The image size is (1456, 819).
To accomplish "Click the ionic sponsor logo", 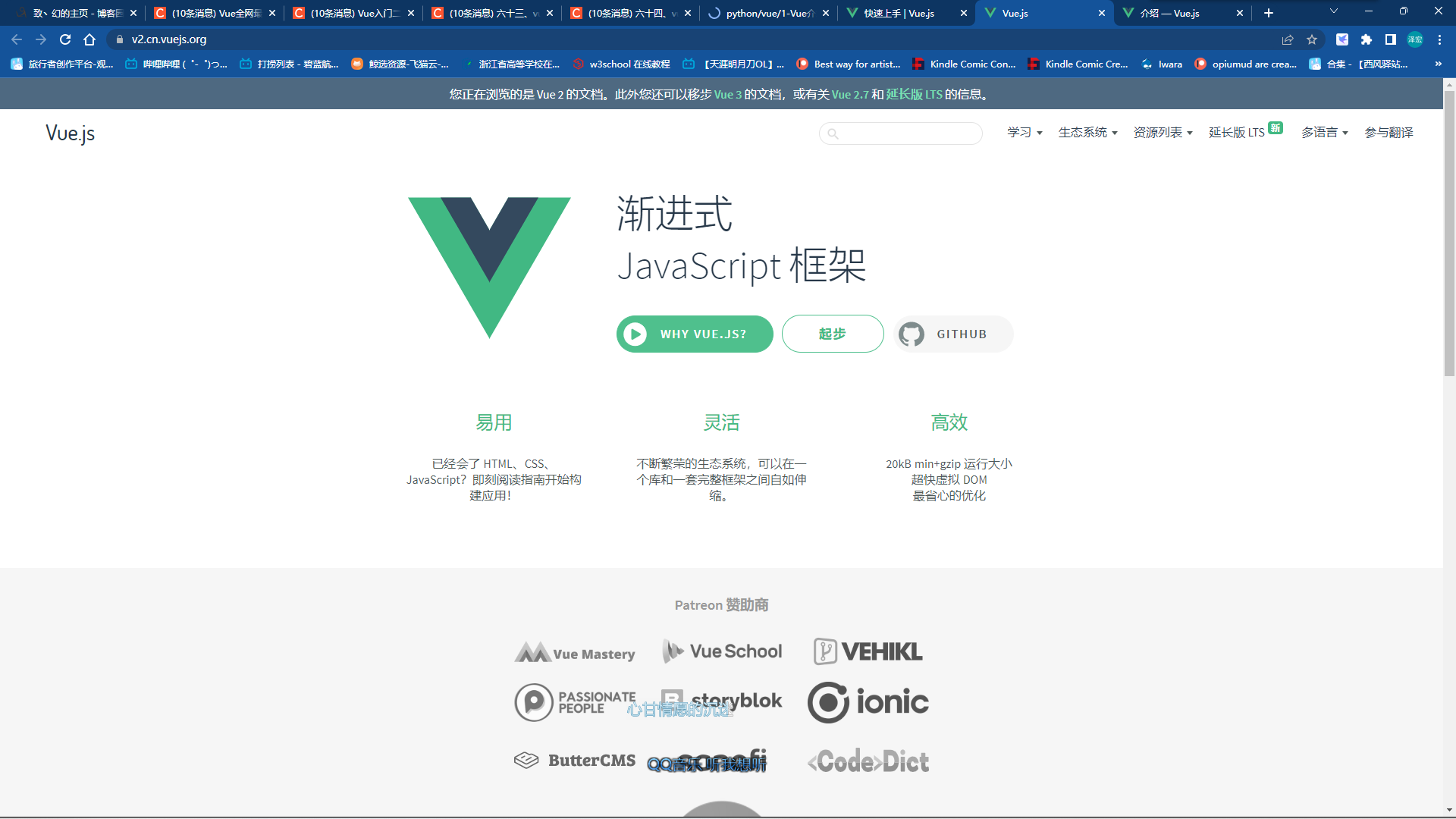I will (868, 702).
